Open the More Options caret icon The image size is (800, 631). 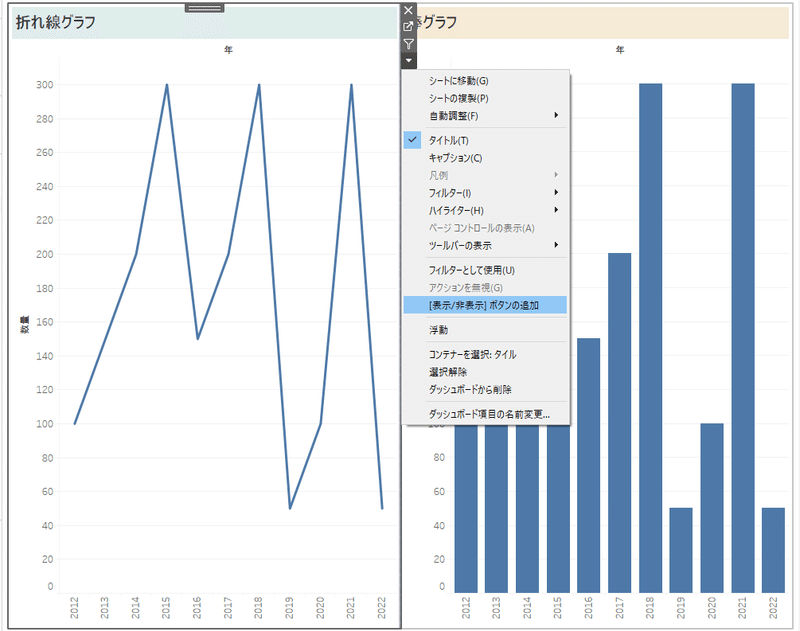(410, 60)
